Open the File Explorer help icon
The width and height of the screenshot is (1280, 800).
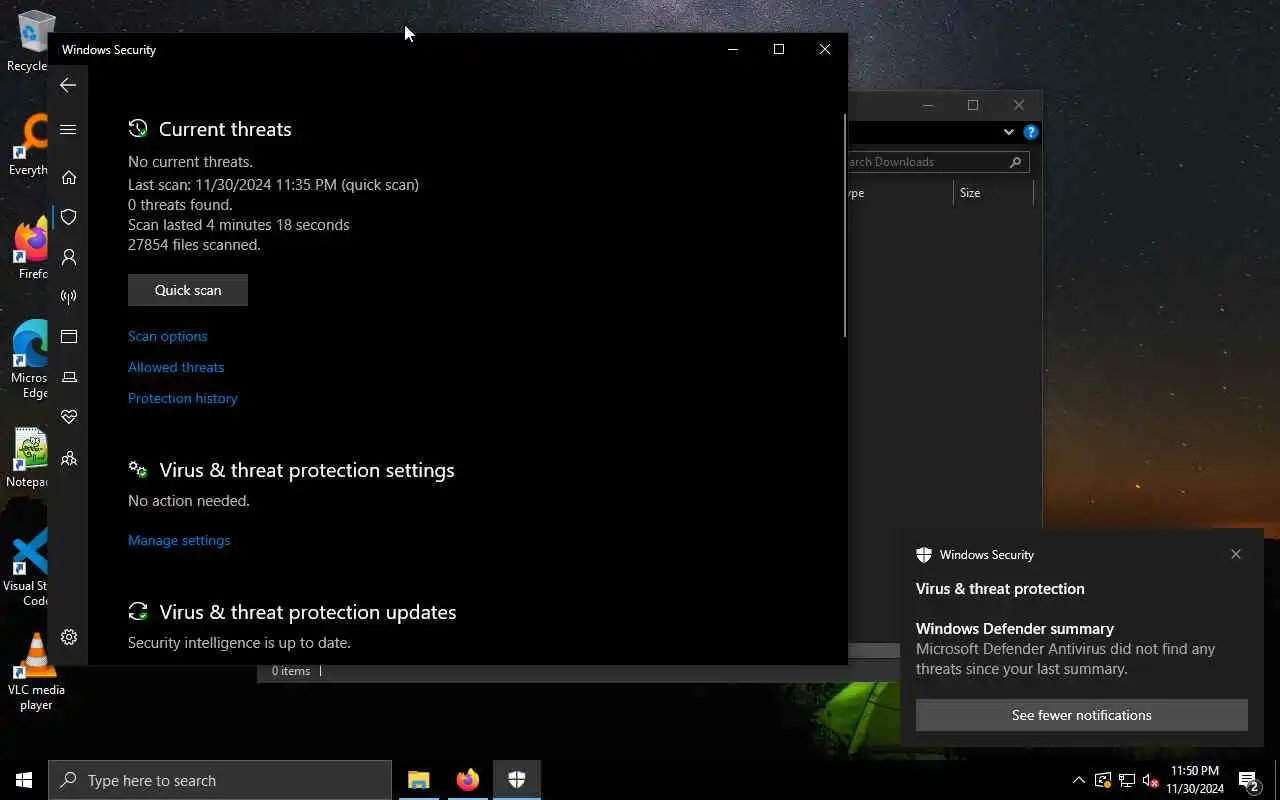(x=1031, y=132)
